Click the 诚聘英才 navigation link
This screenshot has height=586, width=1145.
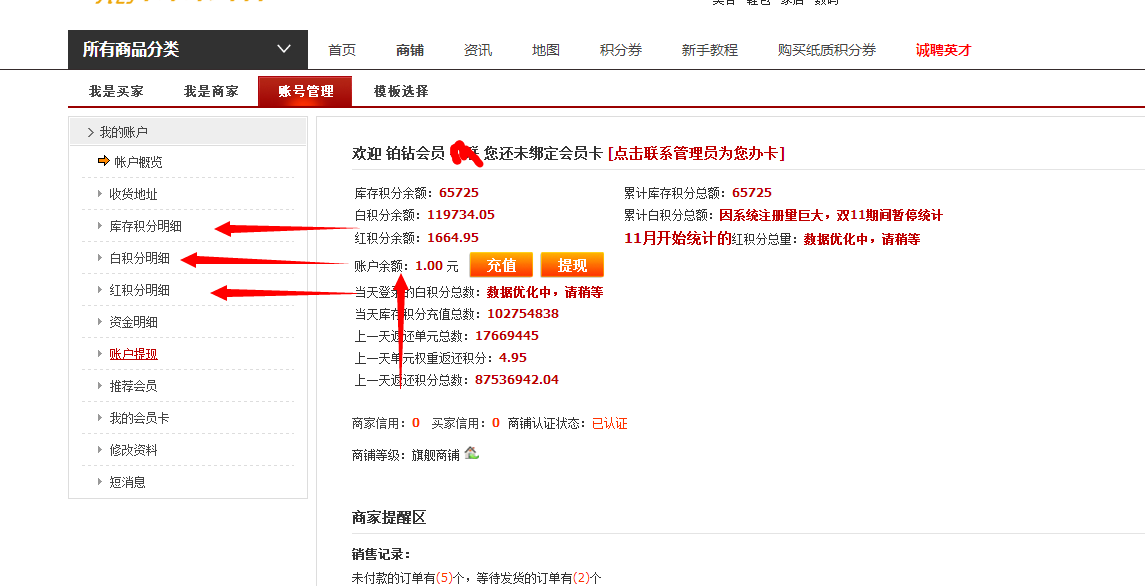click(x=943, y=50)
